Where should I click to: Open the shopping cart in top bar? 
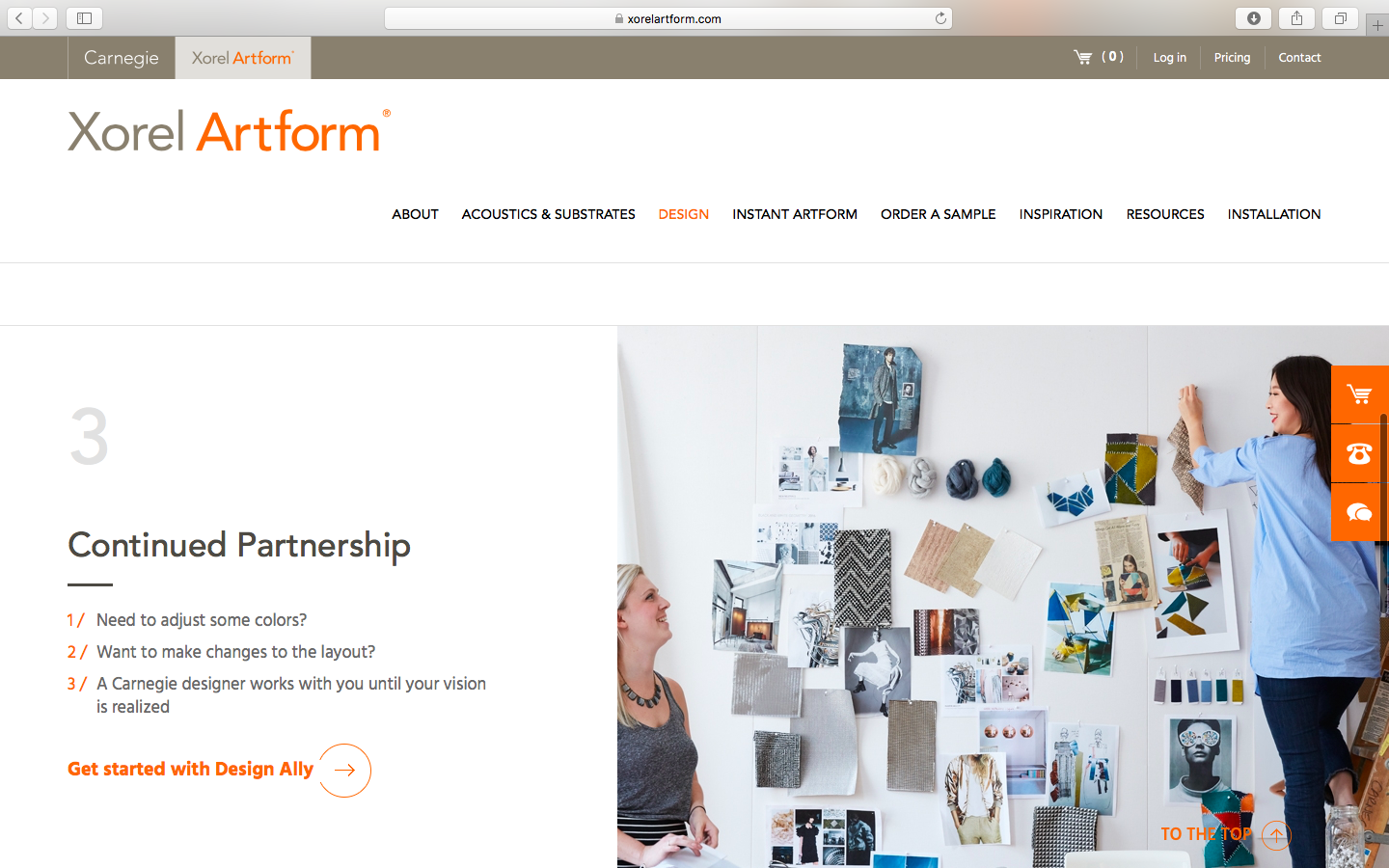pyautogui.click(x=1098, y=57)
